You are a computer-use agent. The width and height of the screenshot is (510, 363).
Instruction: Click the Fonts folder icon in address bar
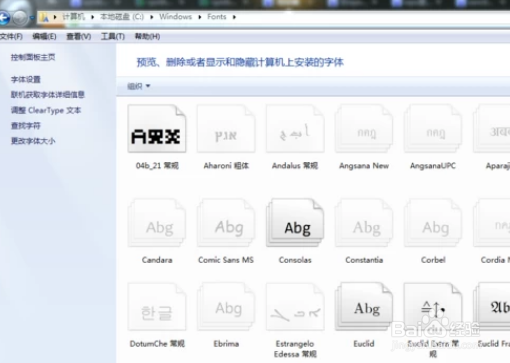(x=44, y=17)
